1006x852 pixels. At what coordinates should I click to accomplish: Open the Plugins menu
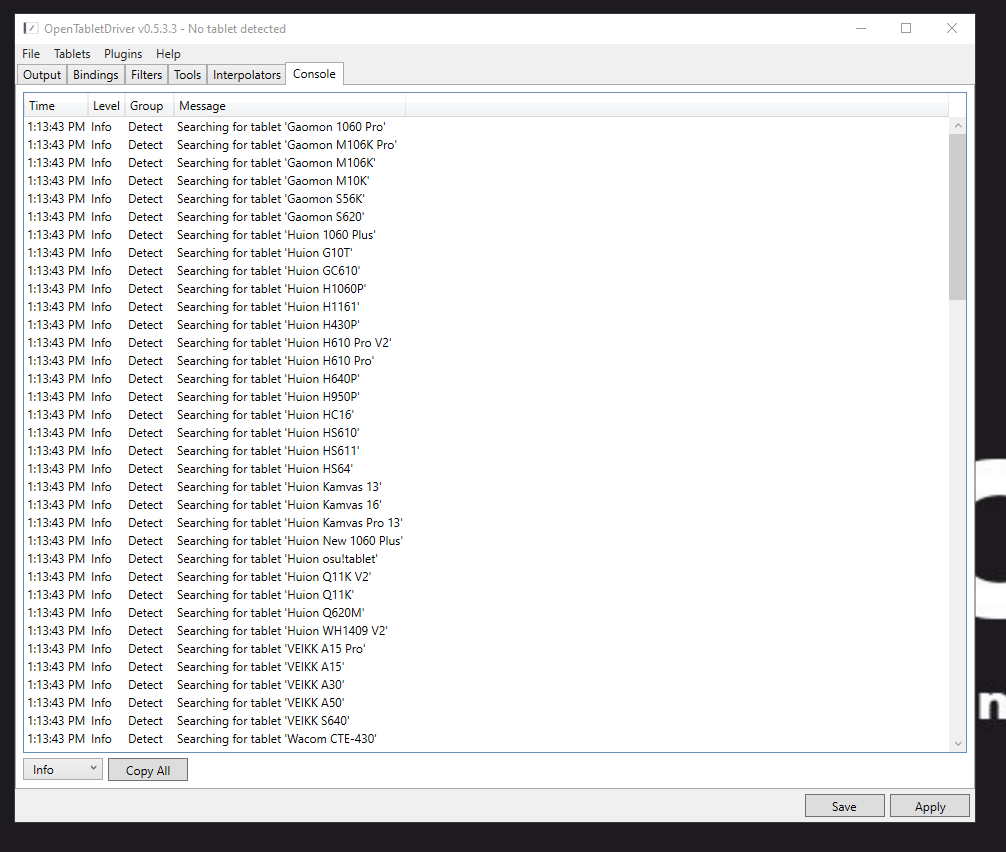(x=122, y=53)
